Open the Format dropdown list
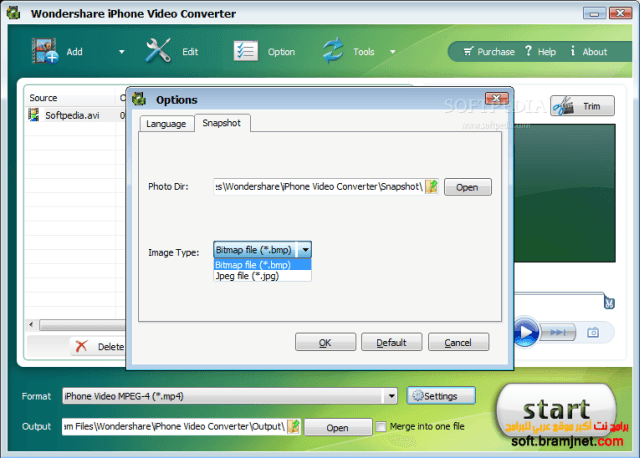 391,396
